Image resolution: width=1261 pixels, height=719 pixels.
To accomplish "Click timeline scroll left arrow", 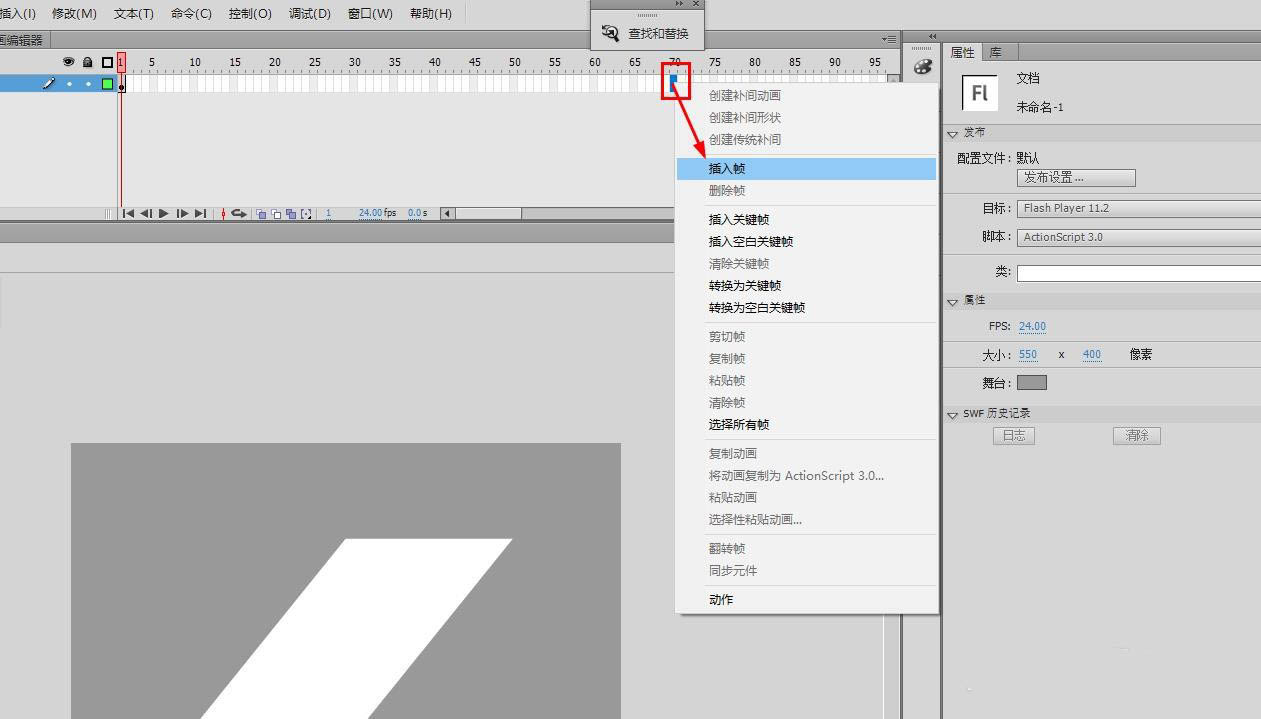I will (x=447, y=213).
